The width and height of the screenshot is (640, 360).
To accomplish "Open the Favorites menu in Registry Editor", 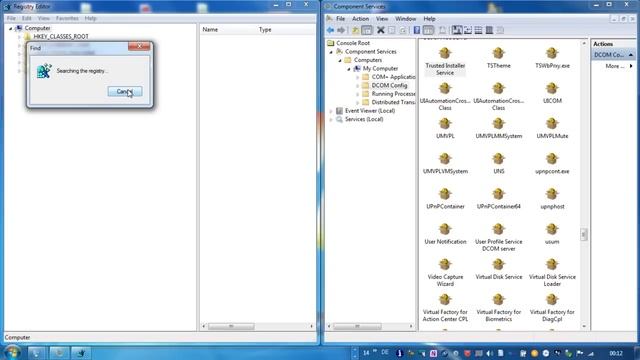I will (x=67, y=18).
